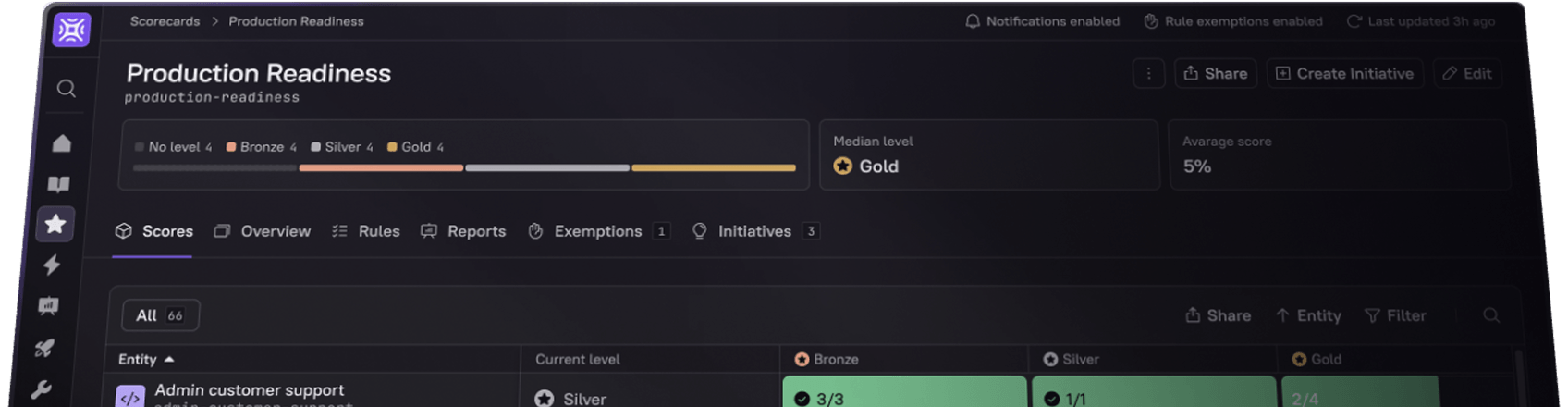
Task: Open search from the sidebar magnifier icon
Action: [66, 89]
